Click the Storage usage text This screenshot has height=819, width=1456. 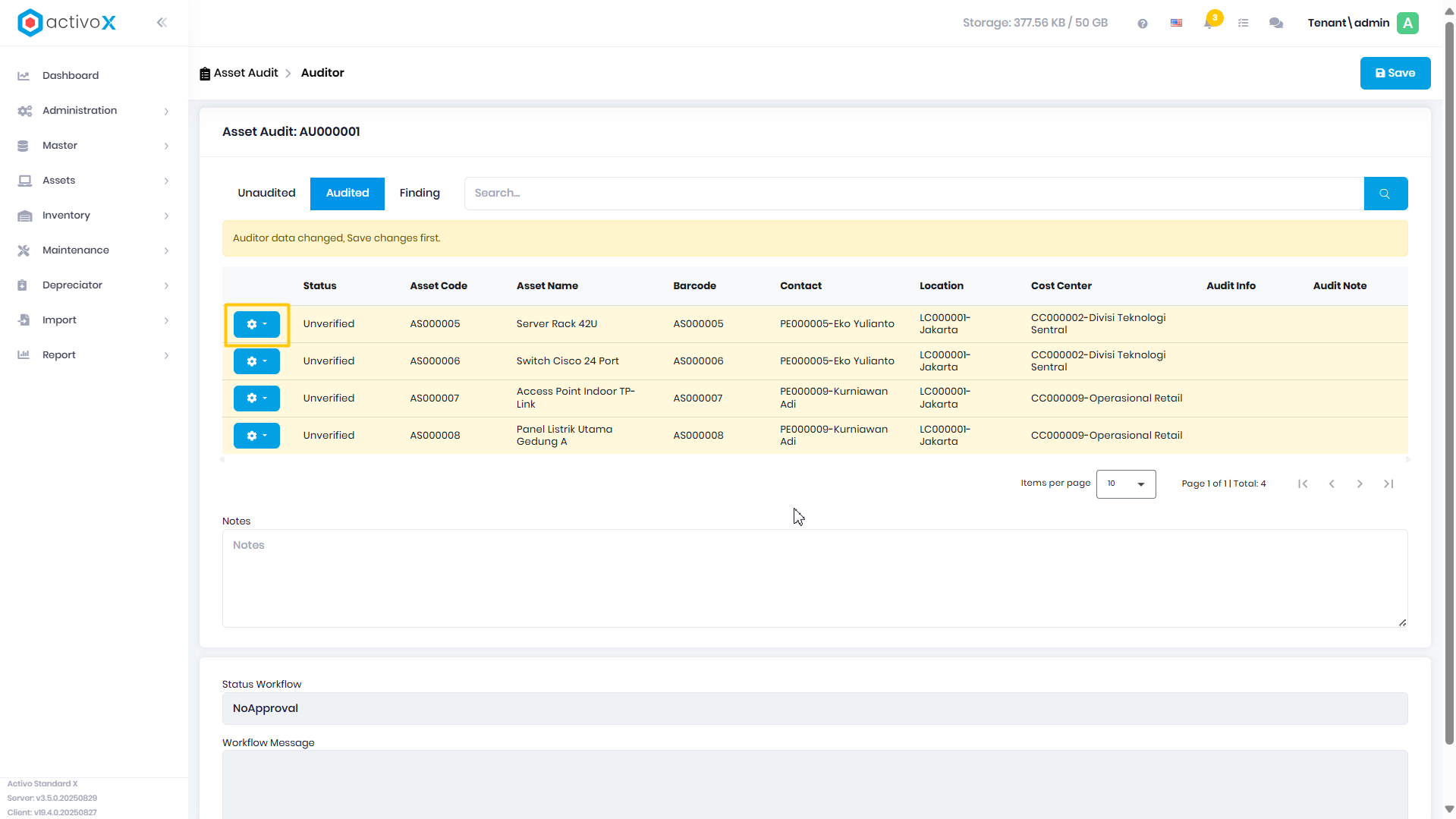click(x=1035, y=23)
